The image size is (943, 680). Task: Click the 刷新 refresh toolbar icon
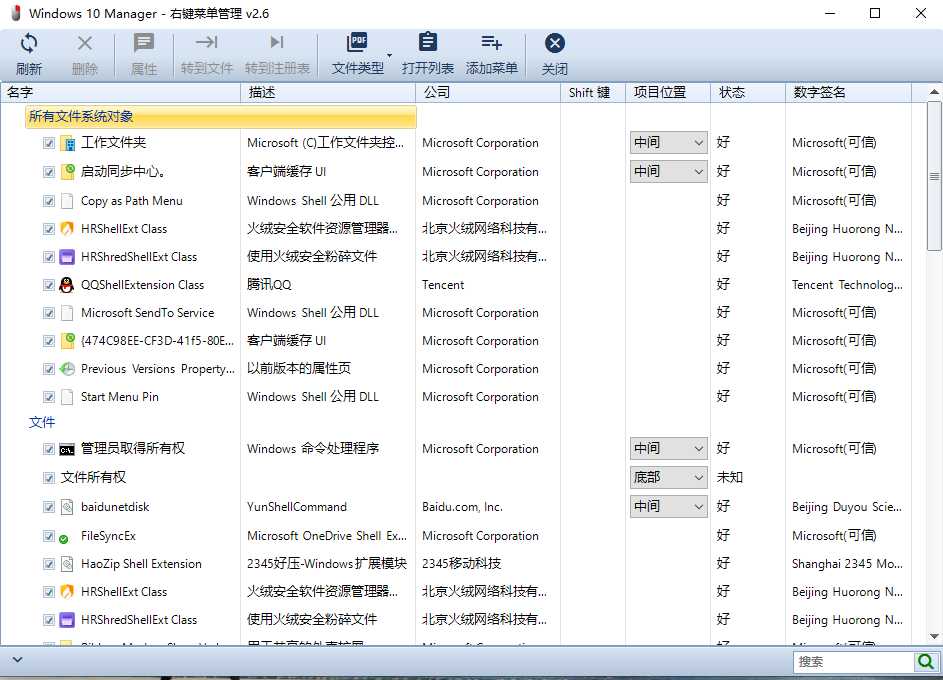pos(29,43)
